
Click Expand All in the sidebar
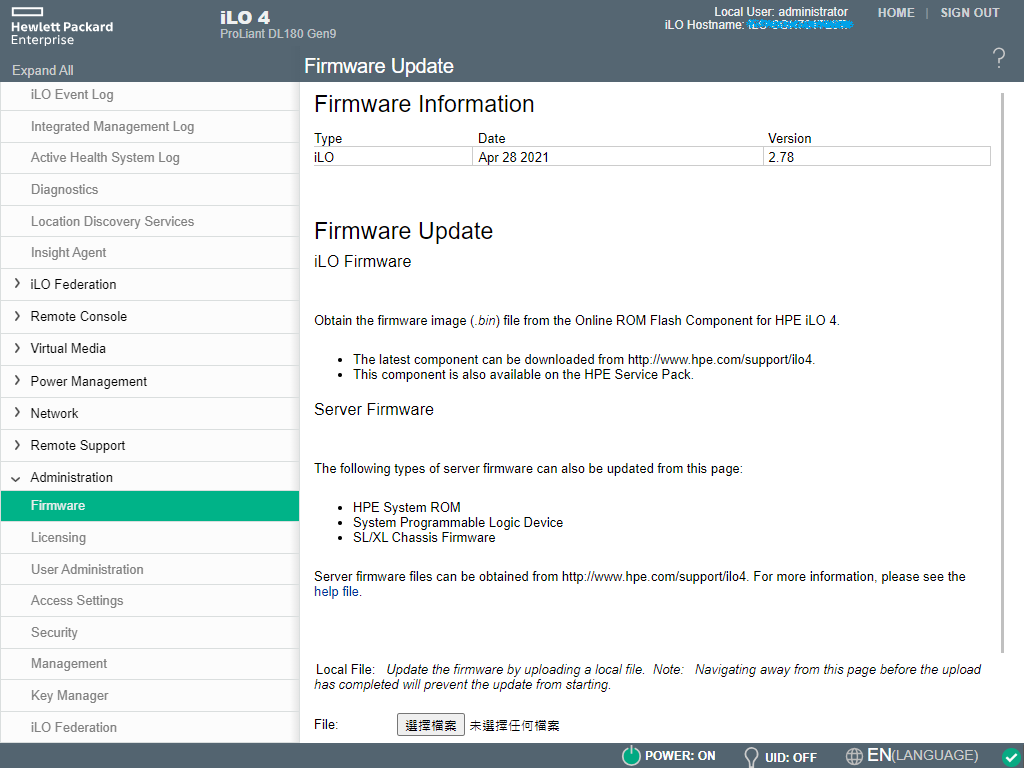pyautogui.click(x=42, y=70)
